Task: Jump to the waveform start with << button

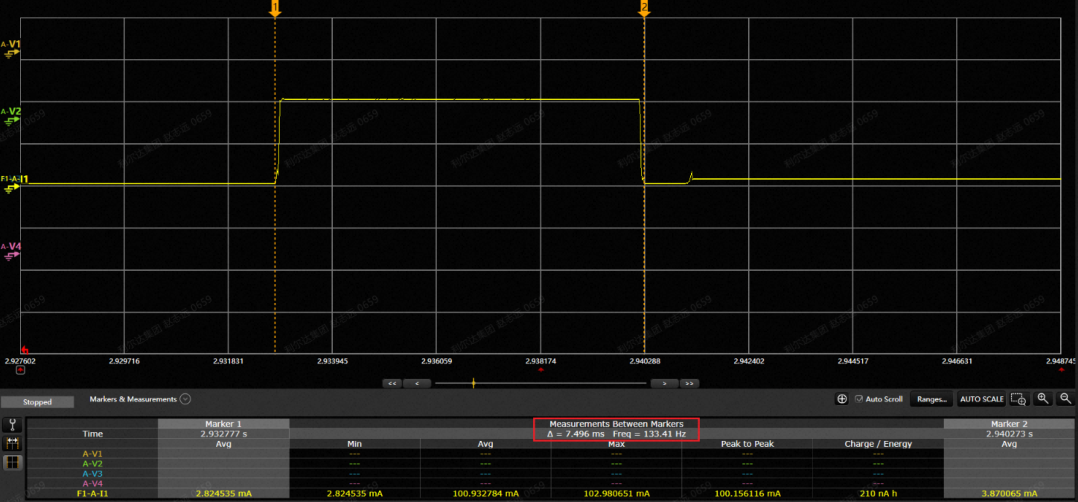Action: [393, 383]
